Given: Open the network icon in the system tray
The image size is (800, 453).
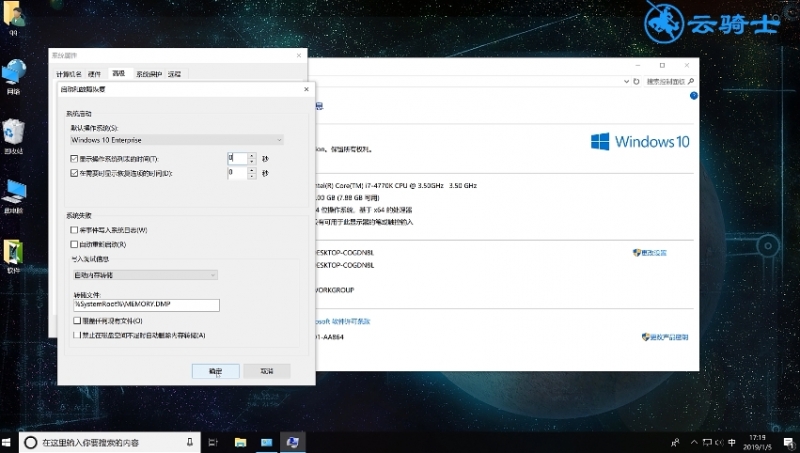Looking at the screenshot, I should pos(708,442).
